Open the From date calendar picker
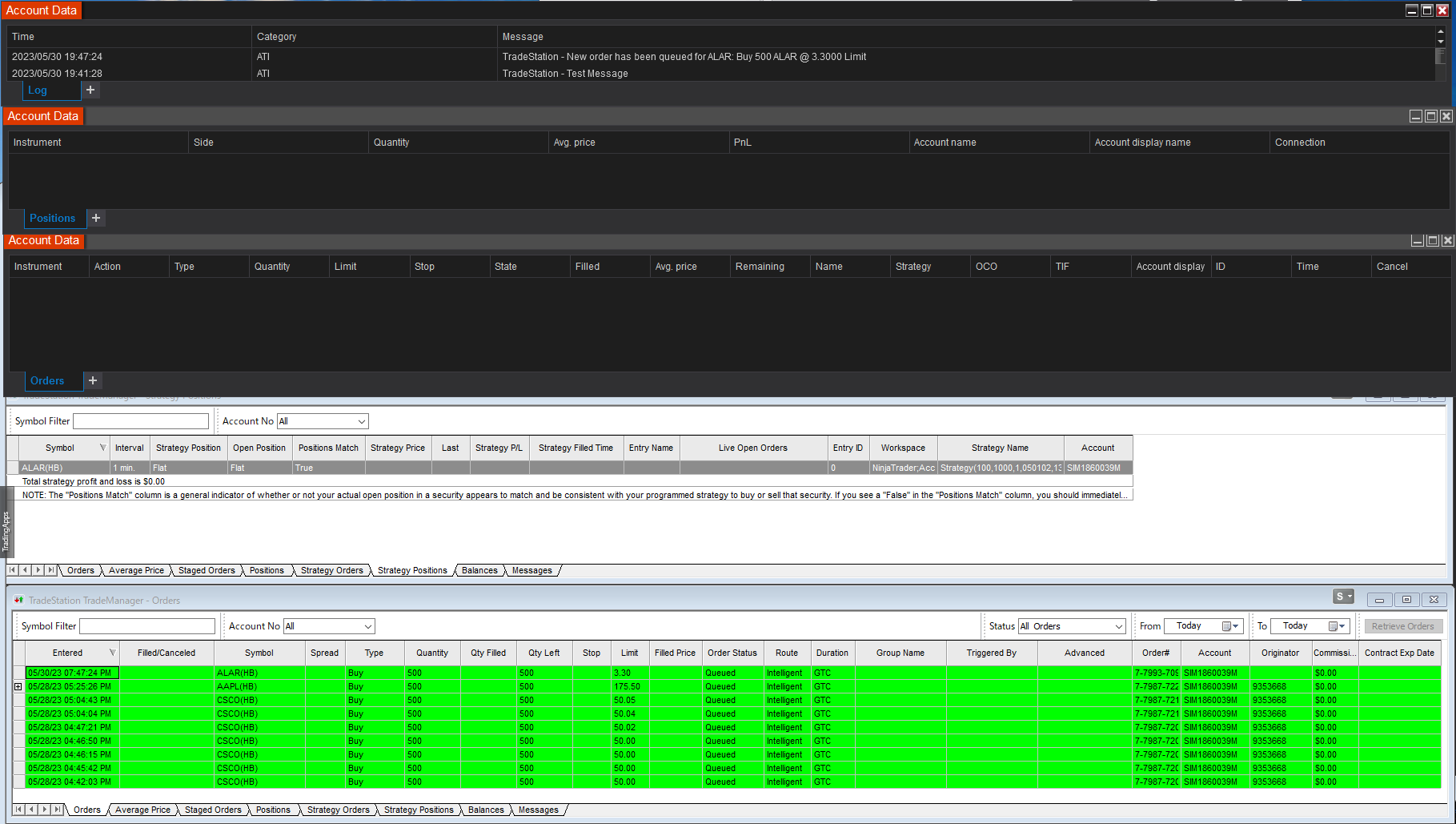1456x824 pixels. tap(1229, 626)
